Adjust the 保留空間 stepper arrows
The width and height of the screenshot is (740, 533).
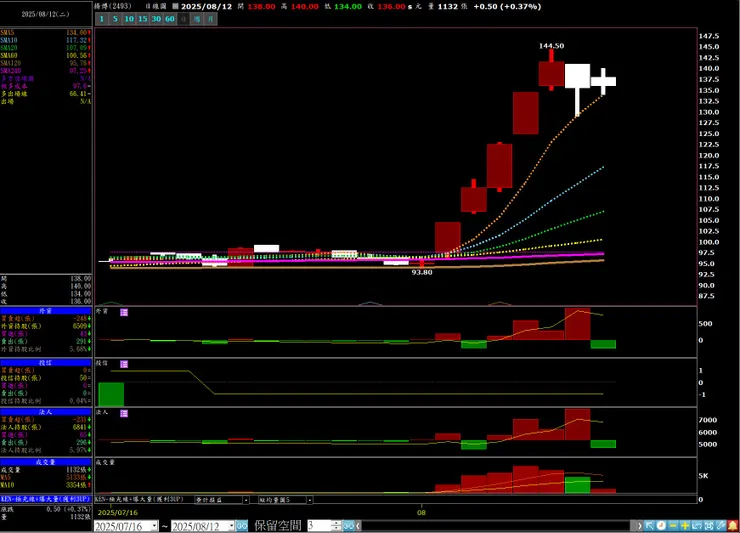pos(336,525)
